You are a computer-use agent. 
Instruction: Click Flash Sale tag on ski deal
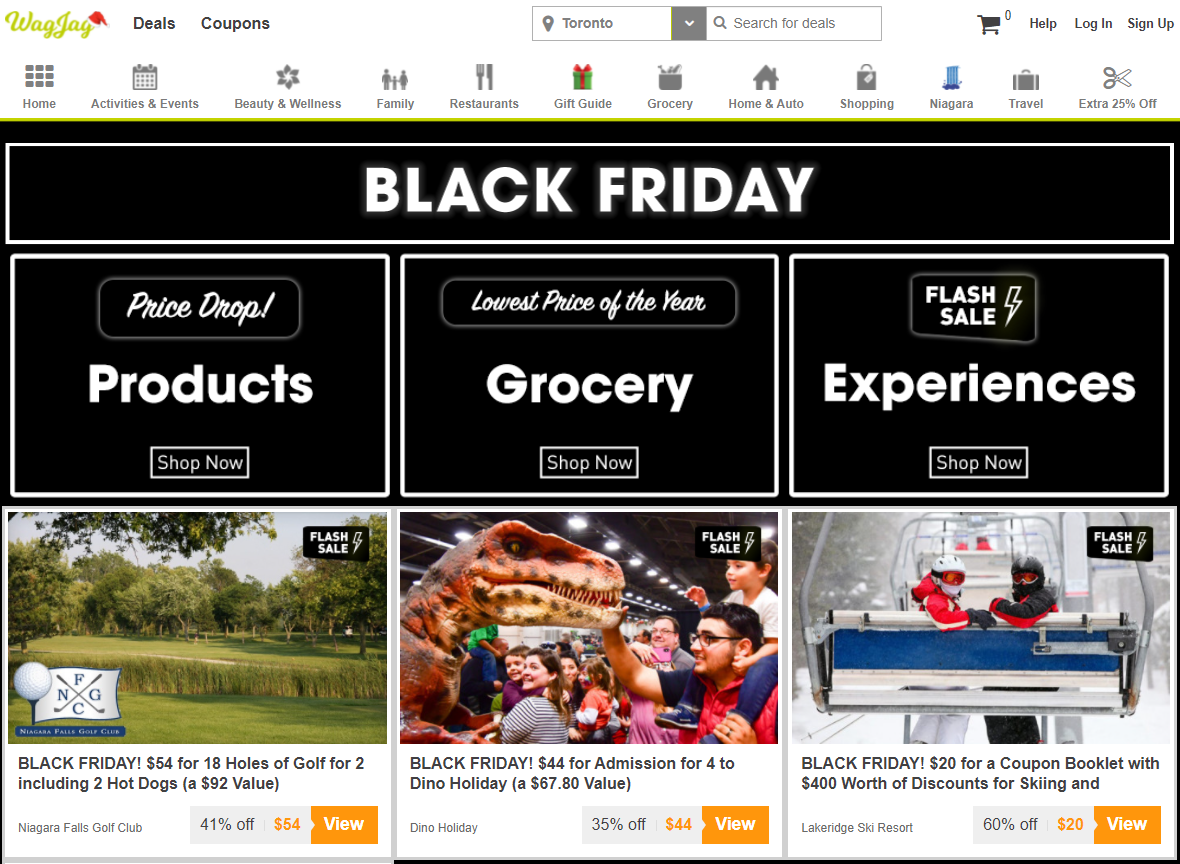(x=1120, y=543)
